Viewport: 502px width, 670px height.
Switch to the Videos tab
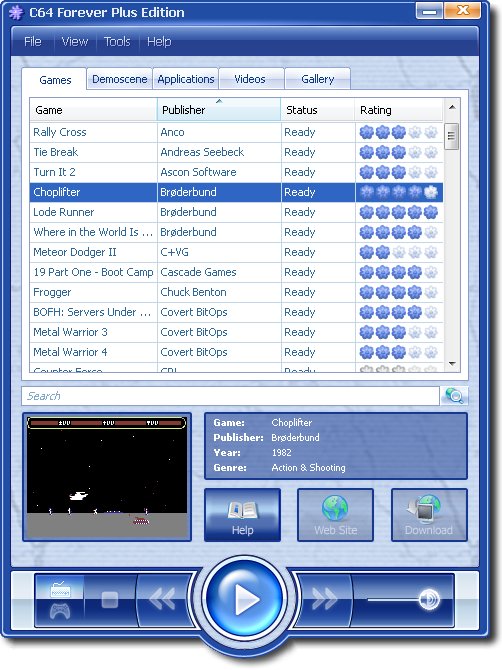pyautogui.click(x=250, y=79)
